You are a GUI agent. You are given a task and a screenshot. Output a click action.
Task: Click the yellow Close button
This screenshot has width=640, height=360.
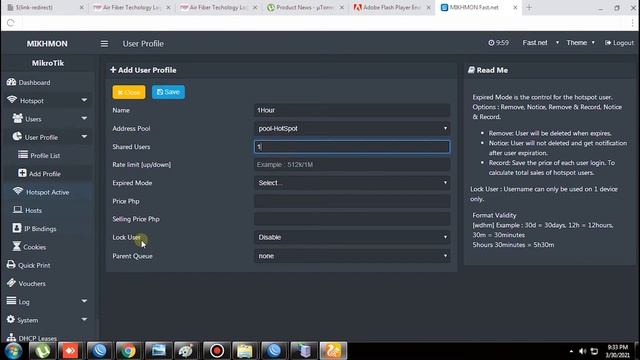pyautogui.click(x=129, y=92)
